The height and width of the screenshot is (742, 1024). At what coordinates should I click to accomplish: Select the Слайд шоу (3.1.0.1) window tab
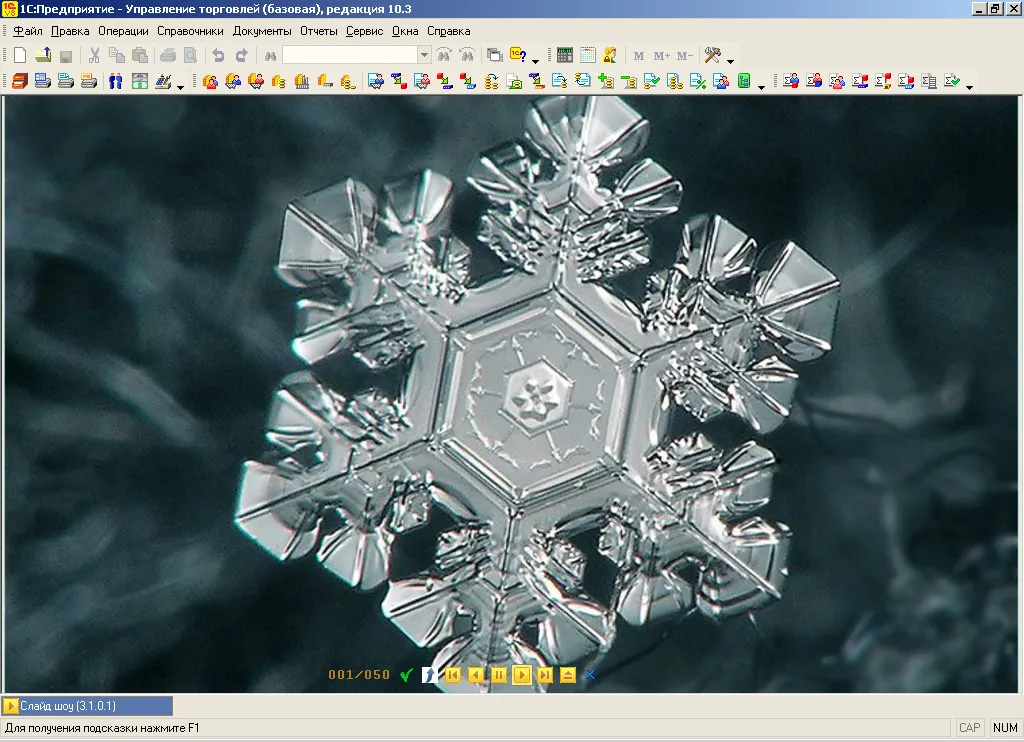click(x=88, y=706)
